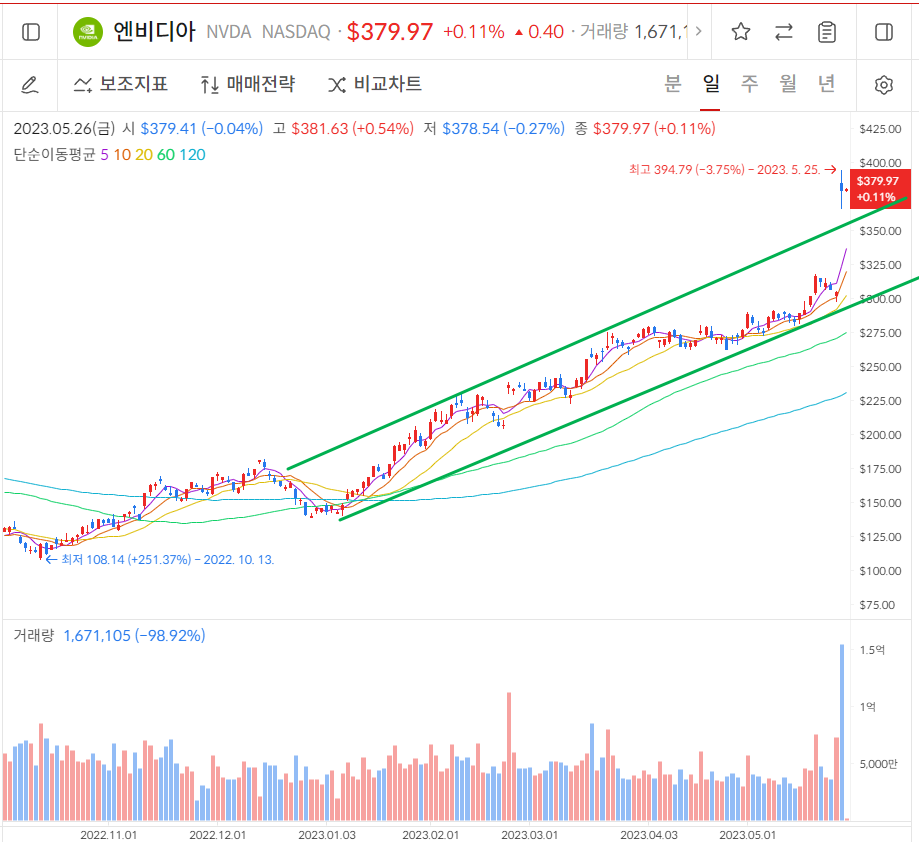919x842 pixels.
Task: Click the 2023.03.01 date axis label
Action: pyautogui.click(x=530, y=834)
